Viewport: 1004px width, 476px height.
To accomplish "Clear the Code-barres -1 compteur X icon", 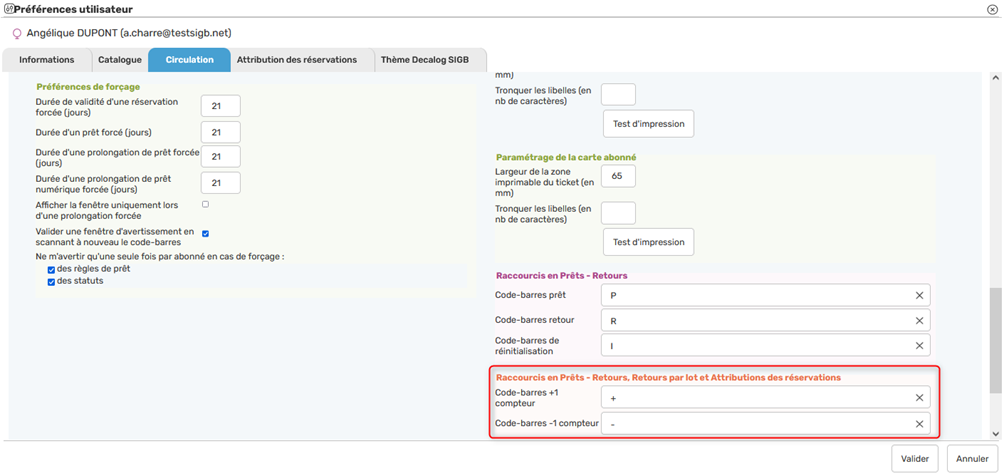I will coord(919,424).
